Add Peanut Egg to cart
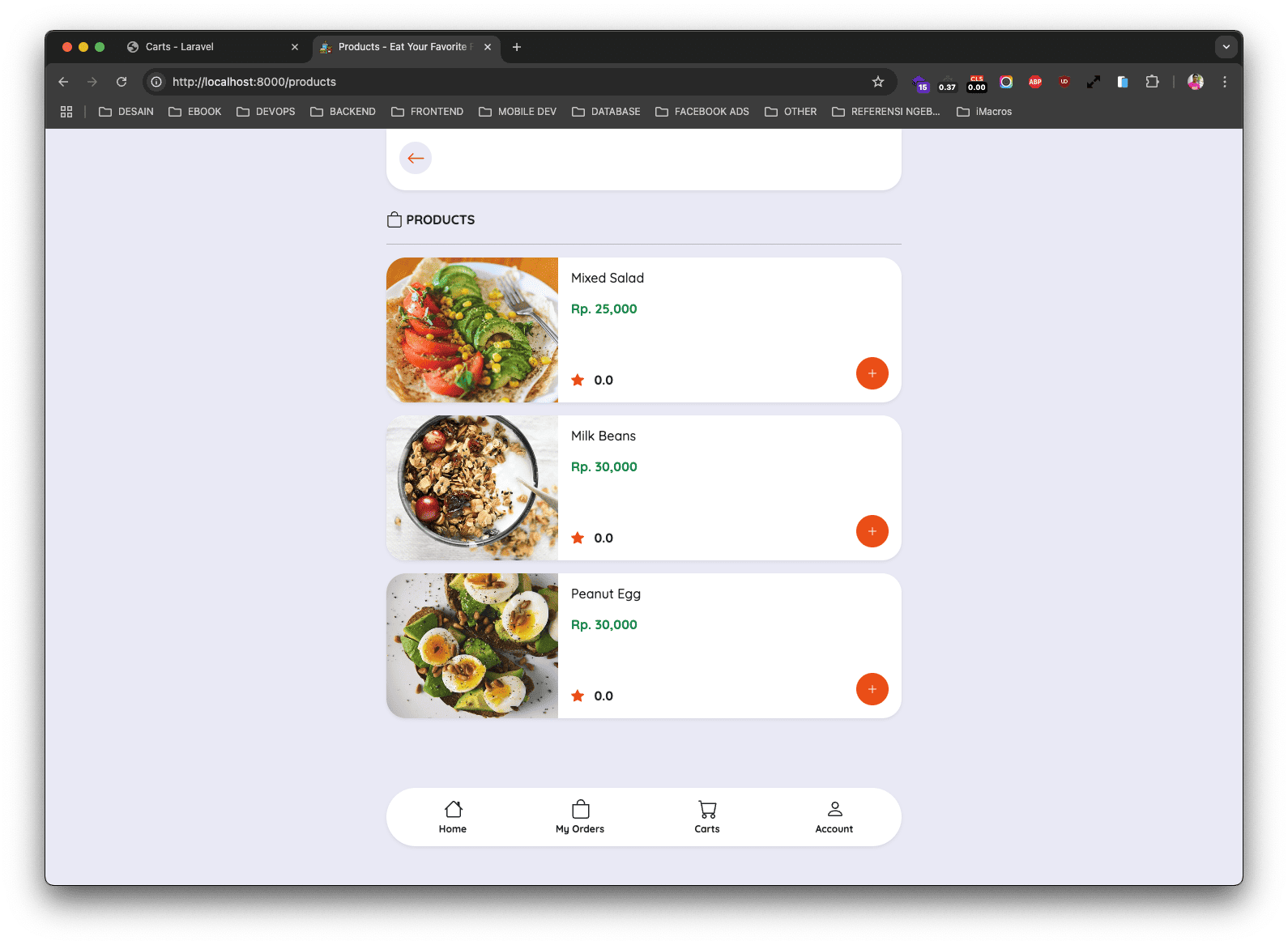The width and height of the screenshot is (1288, 945). 872,689
